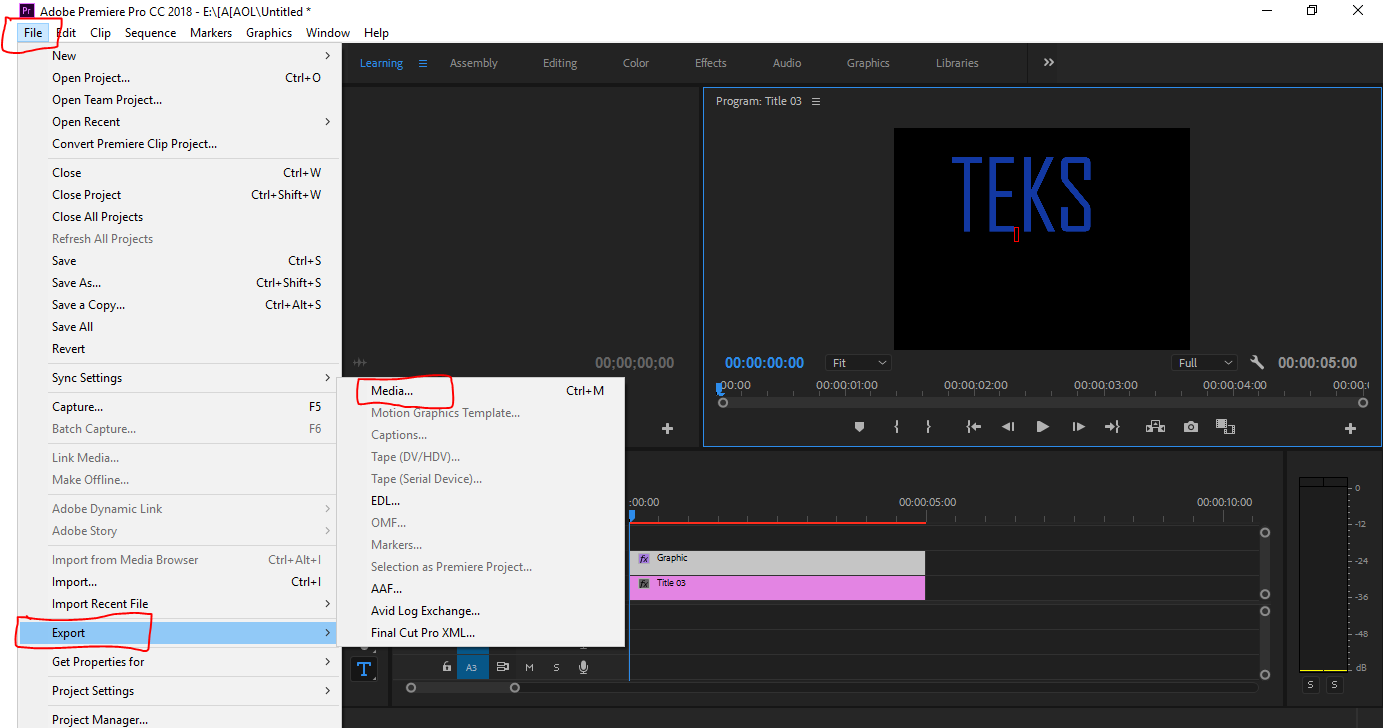Viewport: 1383px width, 728px height.
Task: Step forward one frame
Action: pyautogui.click(x=1078, y=427)
